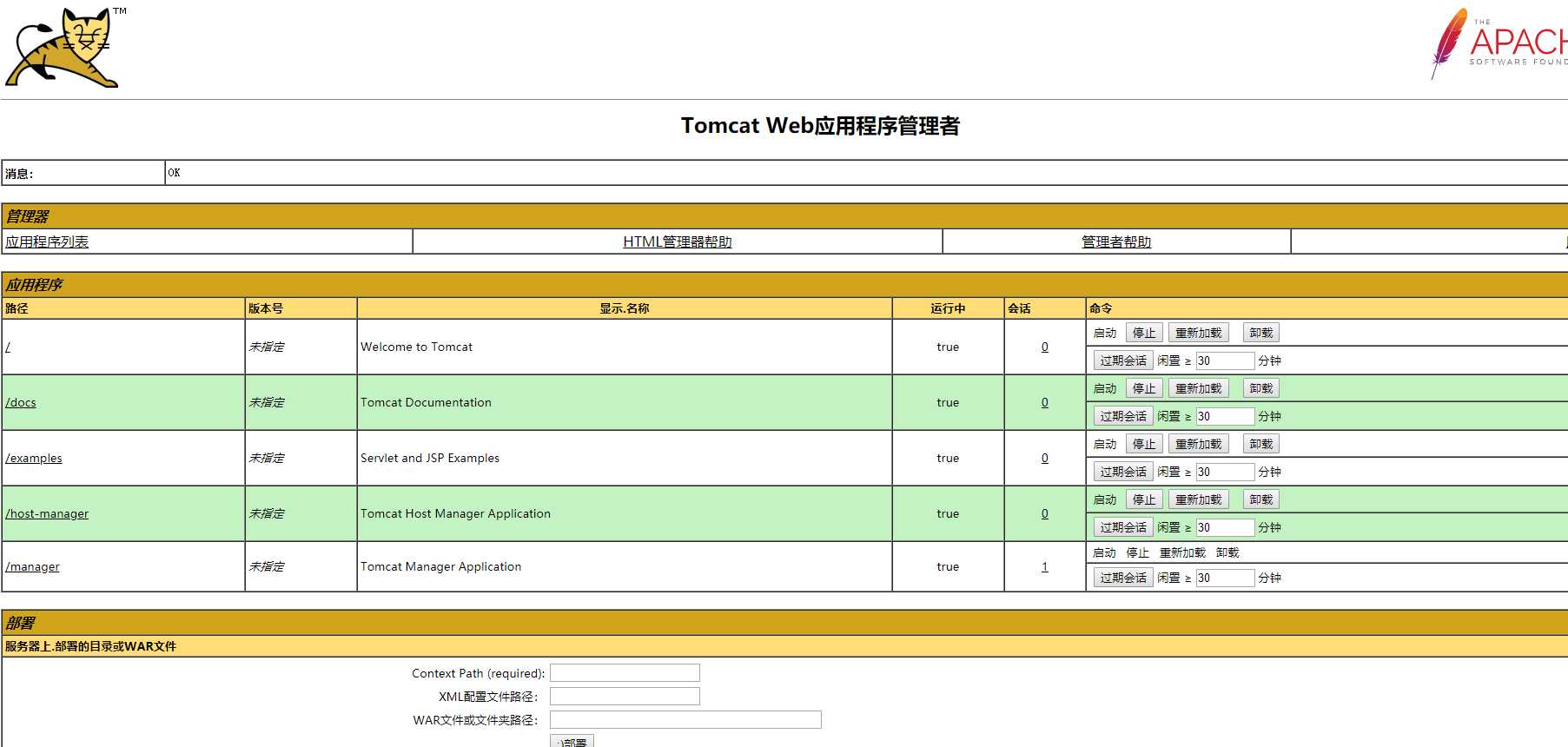Viewport: 1568px width, 747px height.
Task: Click 停止 button for Welcome to Tomcat
Action: (1144, 333)
